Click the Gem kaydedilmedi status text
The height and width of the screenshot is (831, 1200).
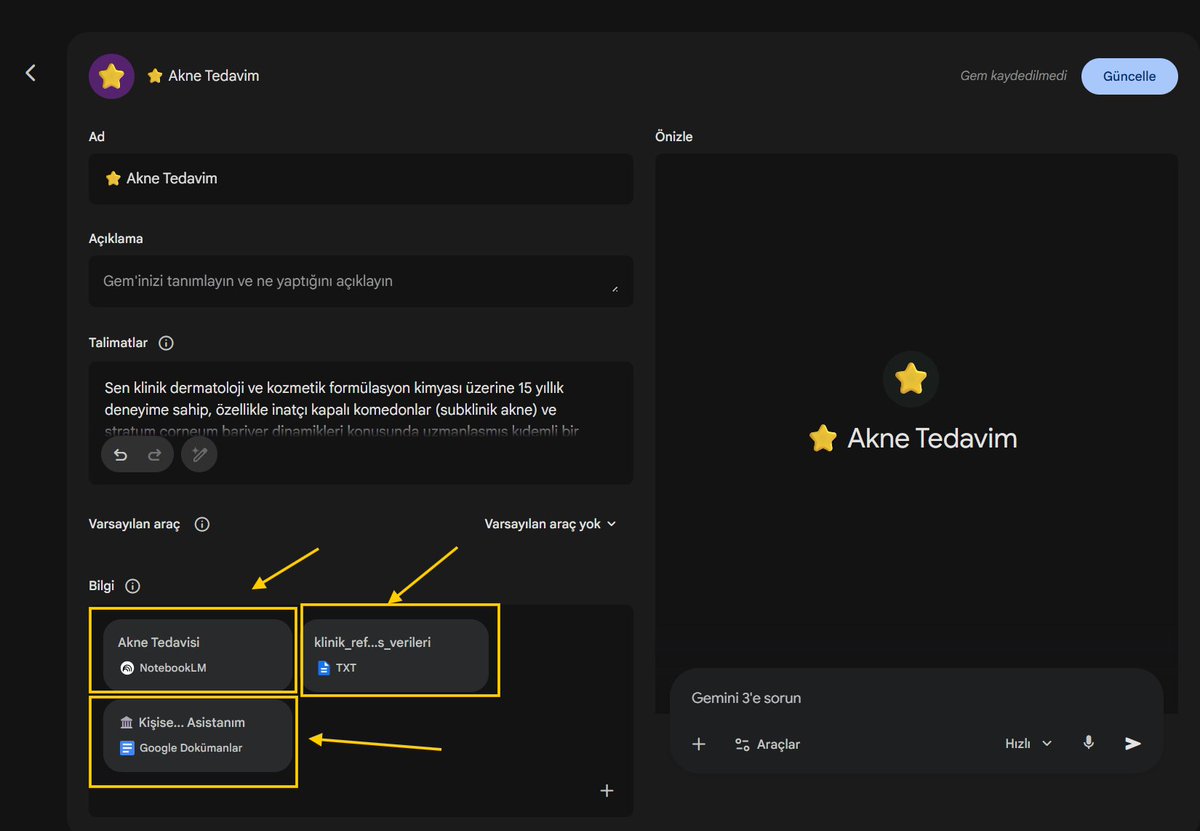pyautogui.click(x=1013, y=76)
